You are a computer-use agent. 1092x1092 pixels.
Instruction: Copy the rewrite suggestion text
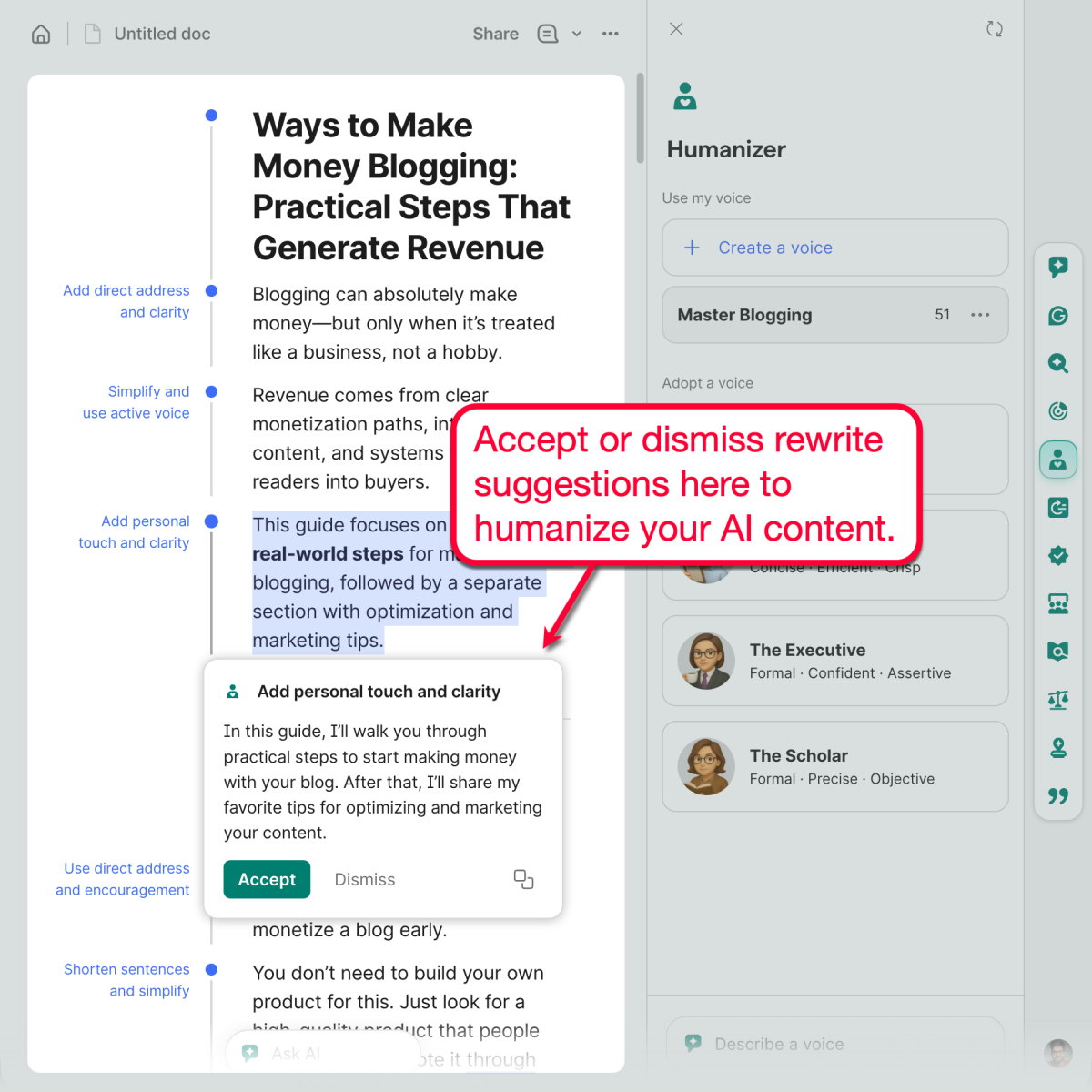[523, 879]
